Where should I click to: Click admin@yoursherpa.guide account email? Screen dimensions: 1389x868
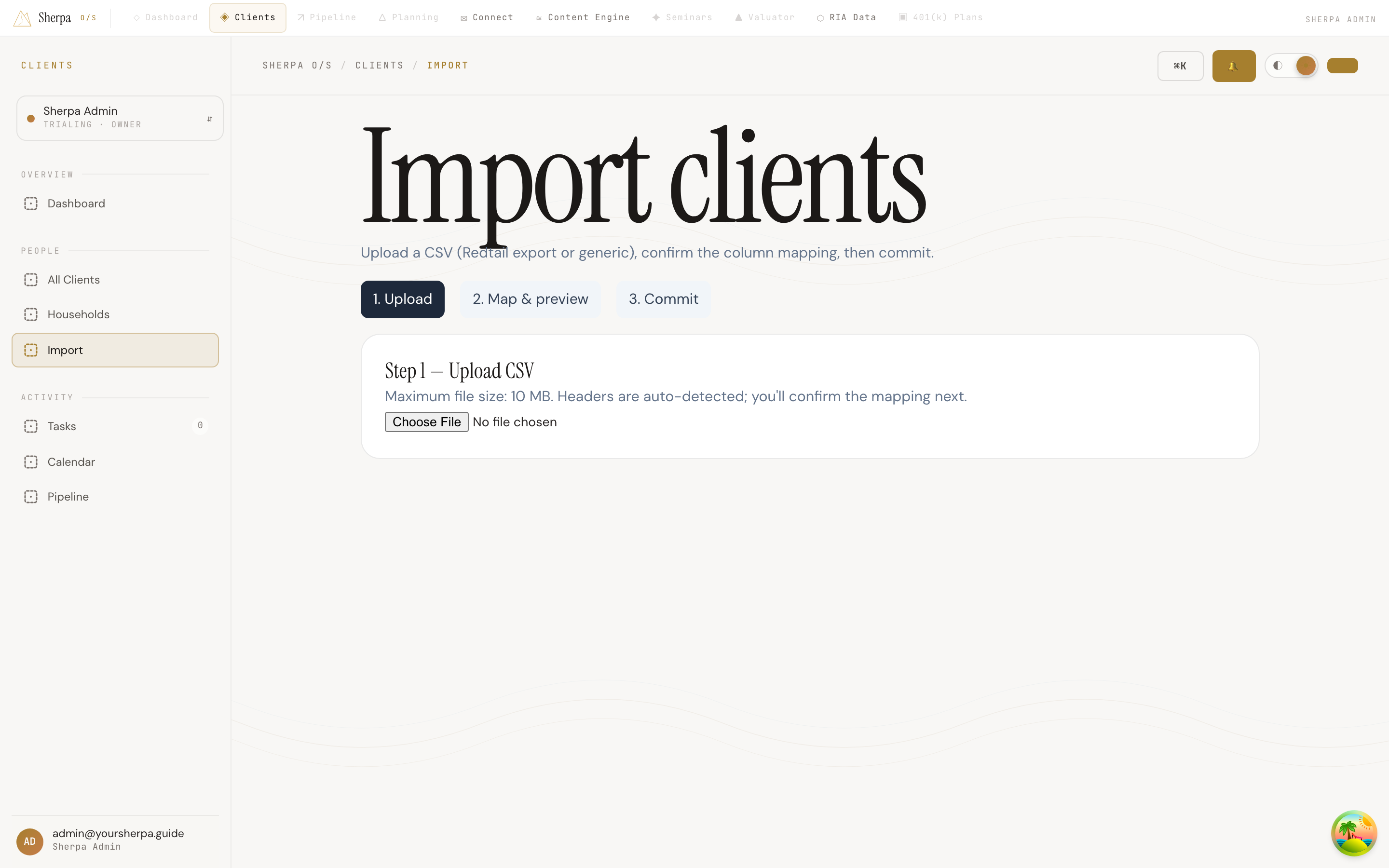click(x=118, y=834)
